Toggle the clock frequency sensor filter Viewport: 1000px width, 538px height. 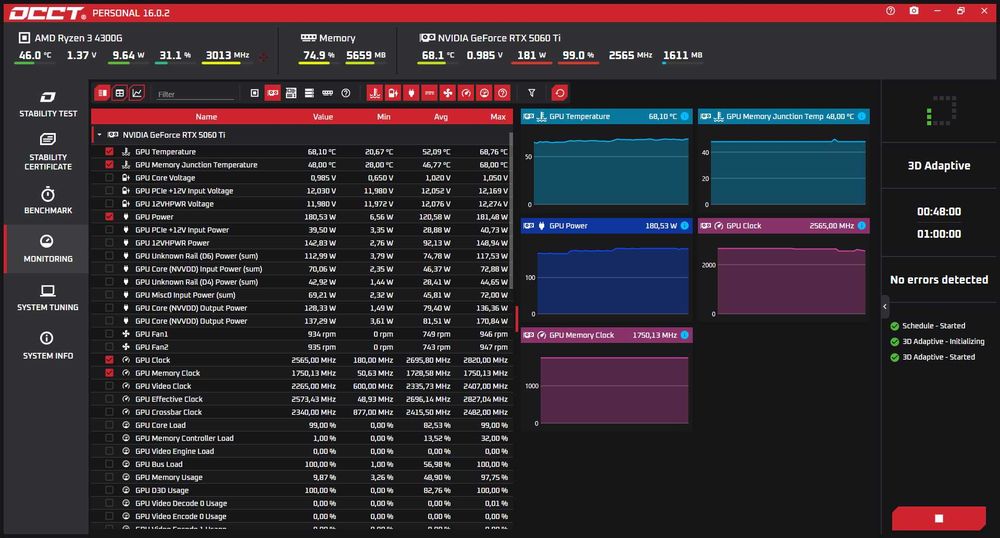(x=466, y=93)
